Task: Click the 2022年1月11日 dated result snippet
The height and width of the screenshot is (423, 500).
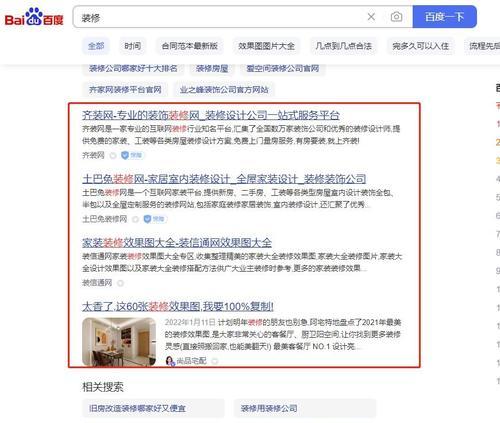Action: click(x=283, y=335)
